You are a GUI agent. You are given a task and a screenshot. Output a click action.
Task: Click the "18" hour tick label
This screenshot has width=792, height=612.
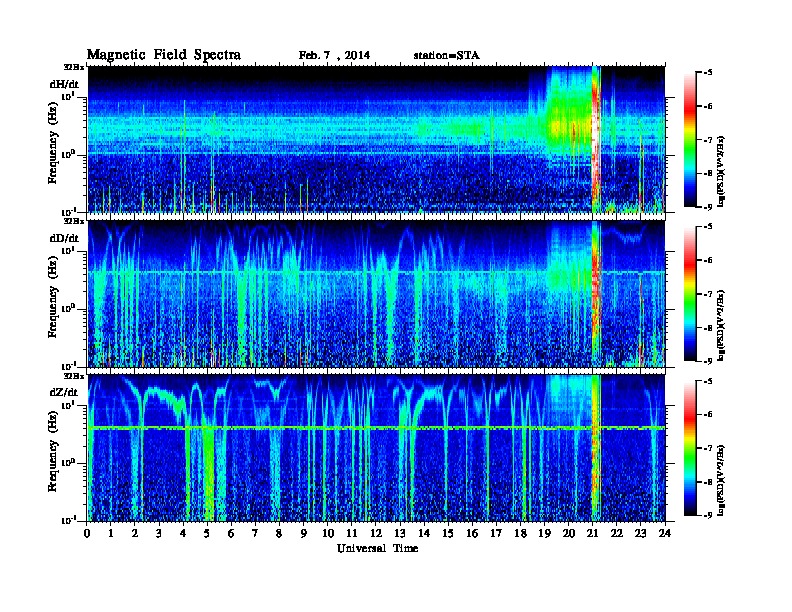coord(520,534)
